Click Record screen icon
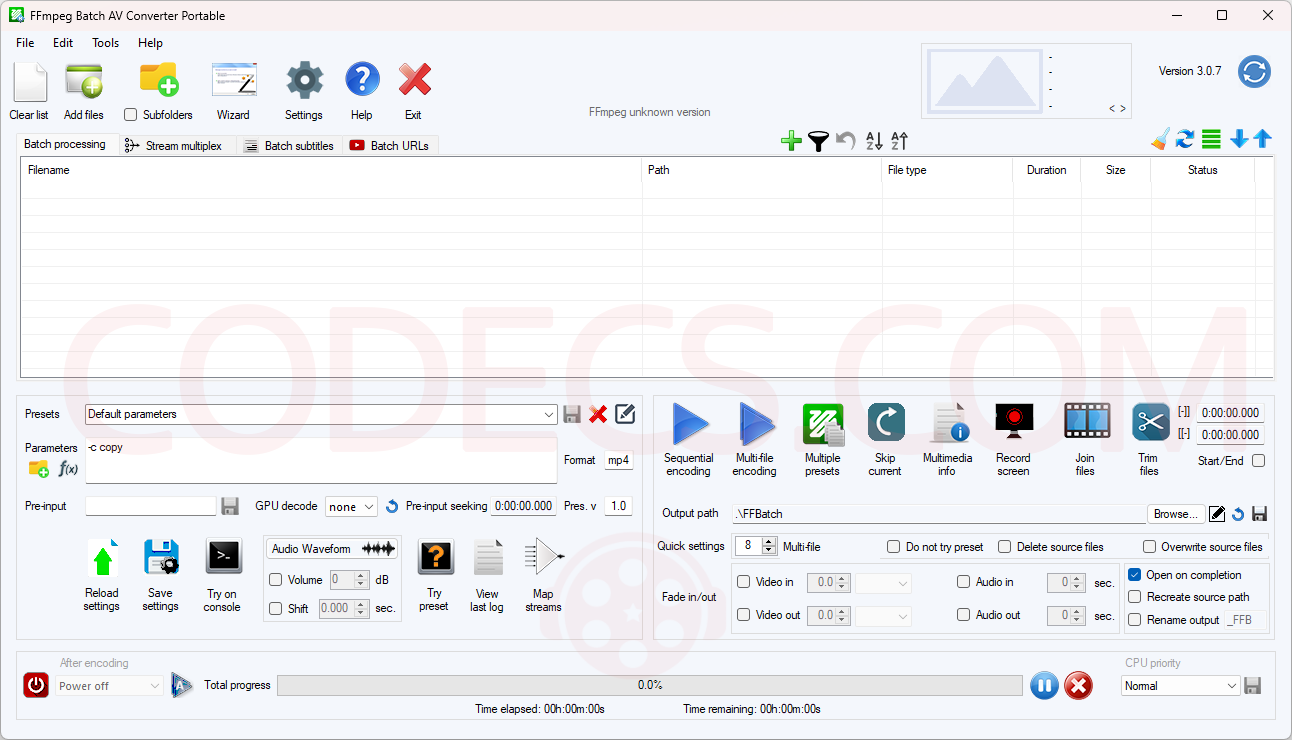This screenshot has width=1292, height=740. pyautogui.click(x=1013, y=423)
